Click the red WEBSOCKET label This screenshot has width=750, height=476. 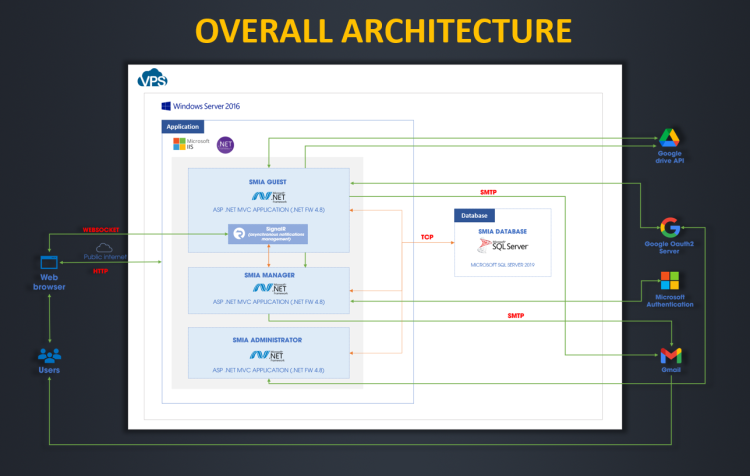(x=101, y=229)
